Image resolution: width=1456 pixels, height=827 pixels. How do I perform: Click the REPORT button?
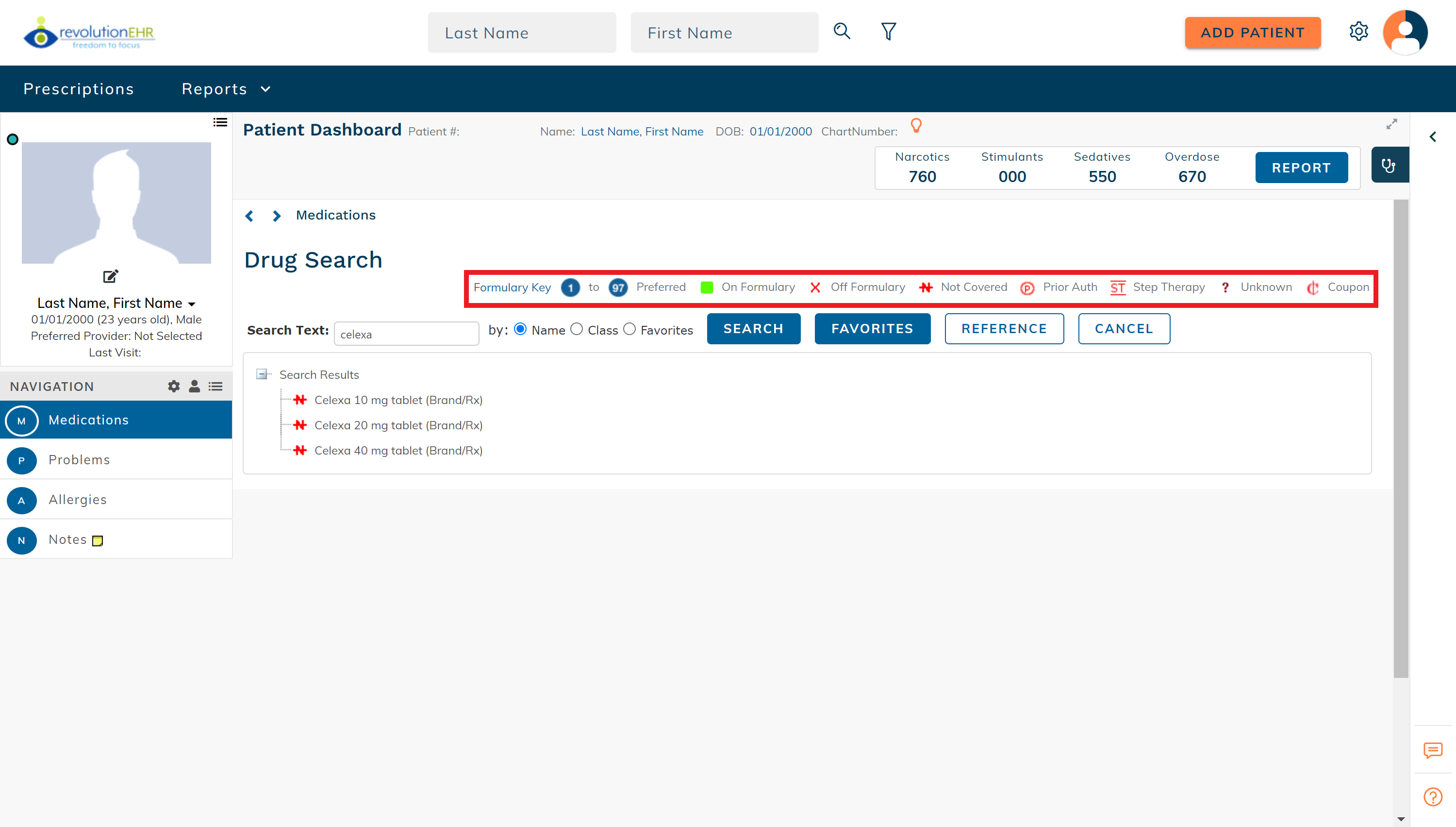tap(1301, 168)
